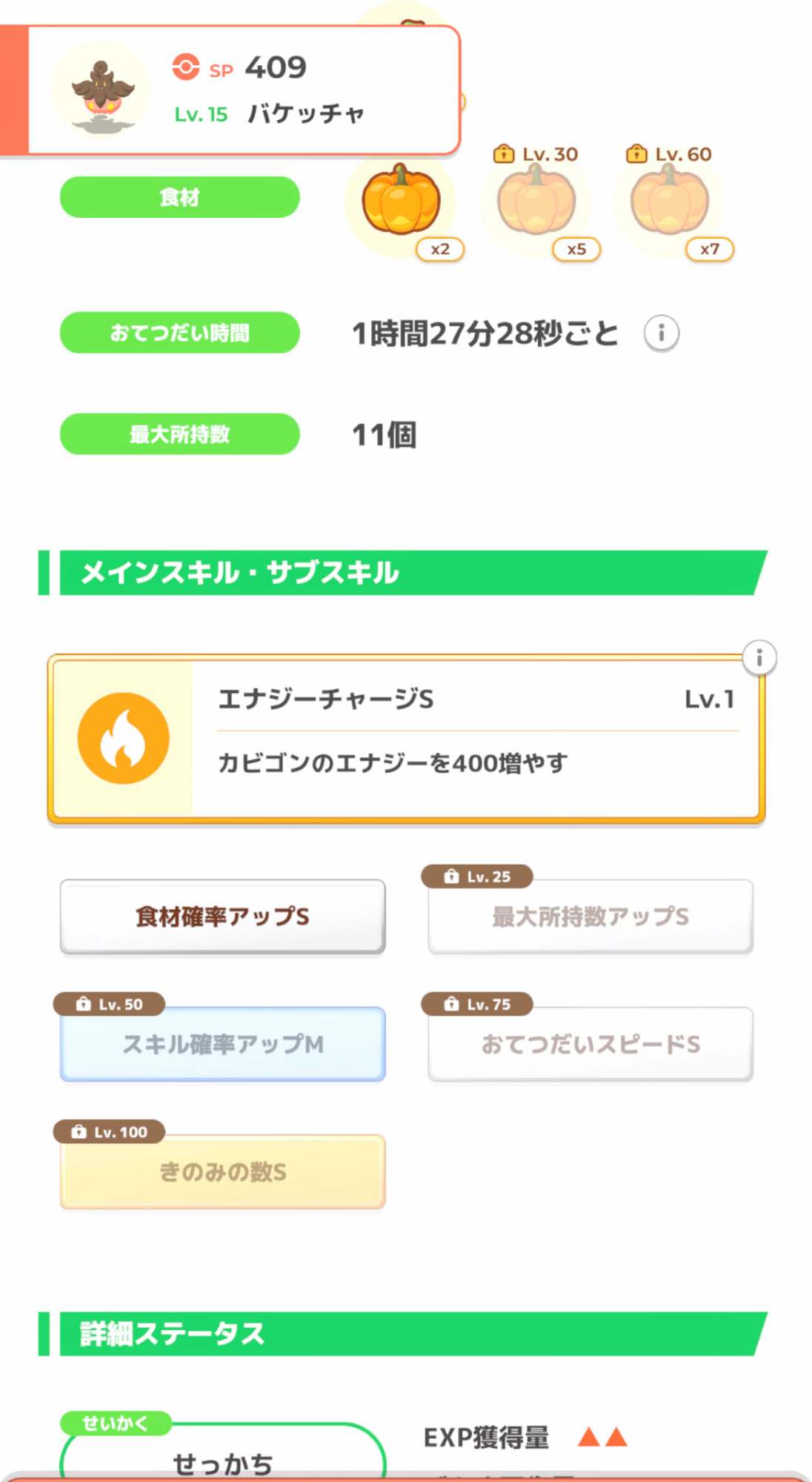Image resolution: width=812 pixels, height=1482 pixels.
Task: Select the 食材確率アップS sub skill
Action: (222, 917)
